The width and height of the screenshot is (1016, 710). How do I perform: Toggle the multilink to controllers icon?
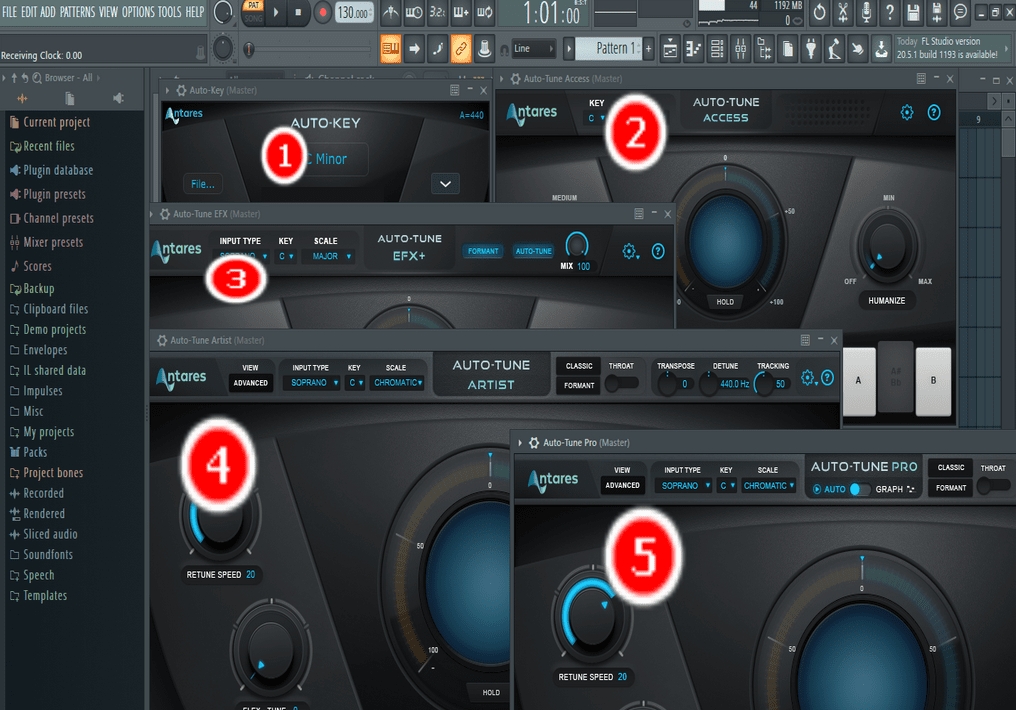(461, 49)
